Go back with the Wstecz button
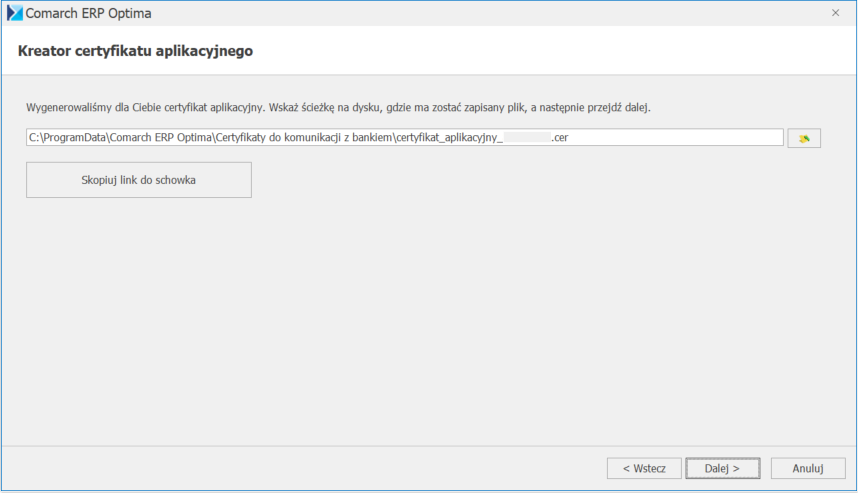858x493 pixels. point(644,468)
